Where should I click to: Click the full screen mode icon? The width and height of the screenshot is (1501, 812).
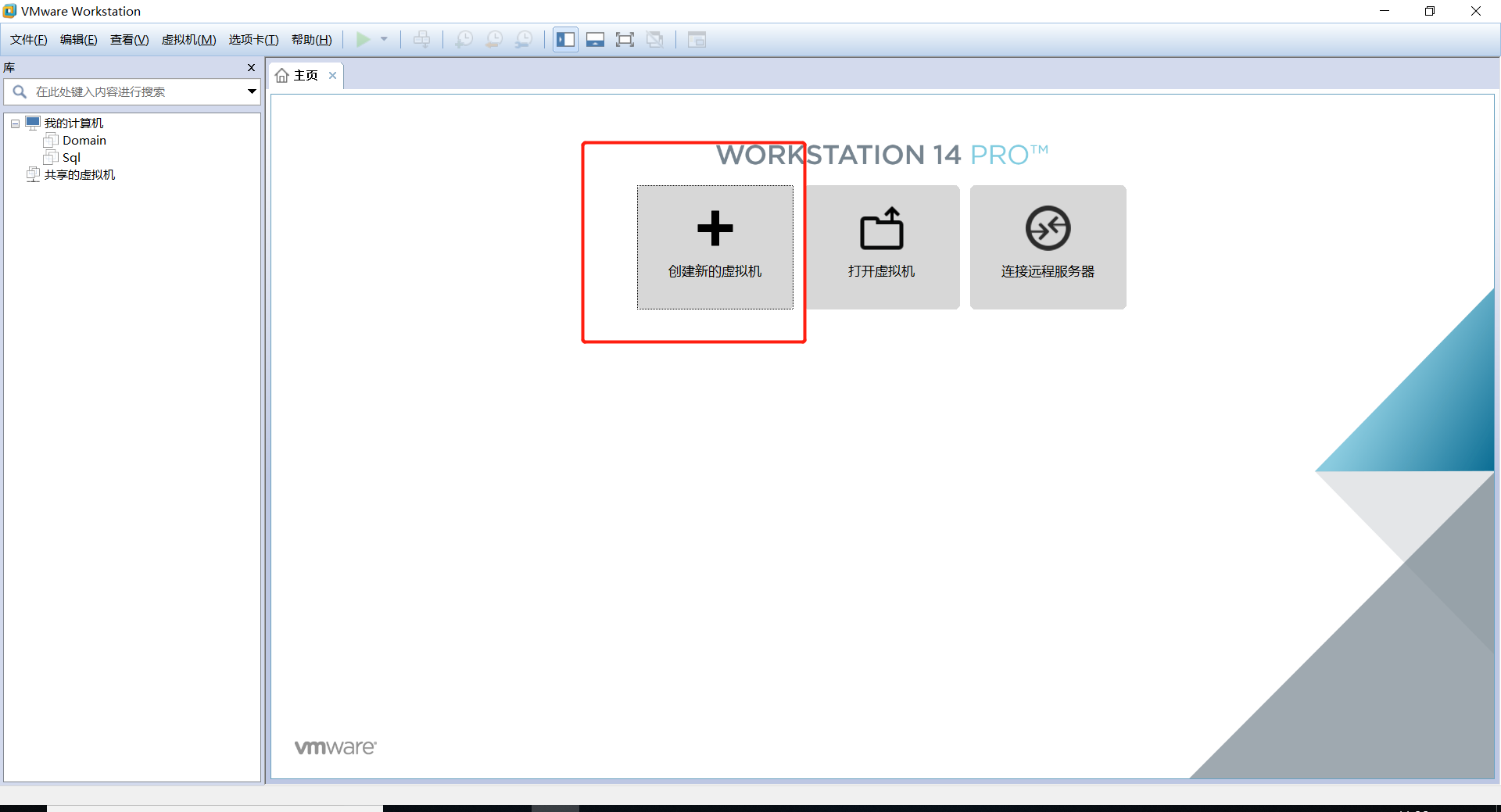625,40
